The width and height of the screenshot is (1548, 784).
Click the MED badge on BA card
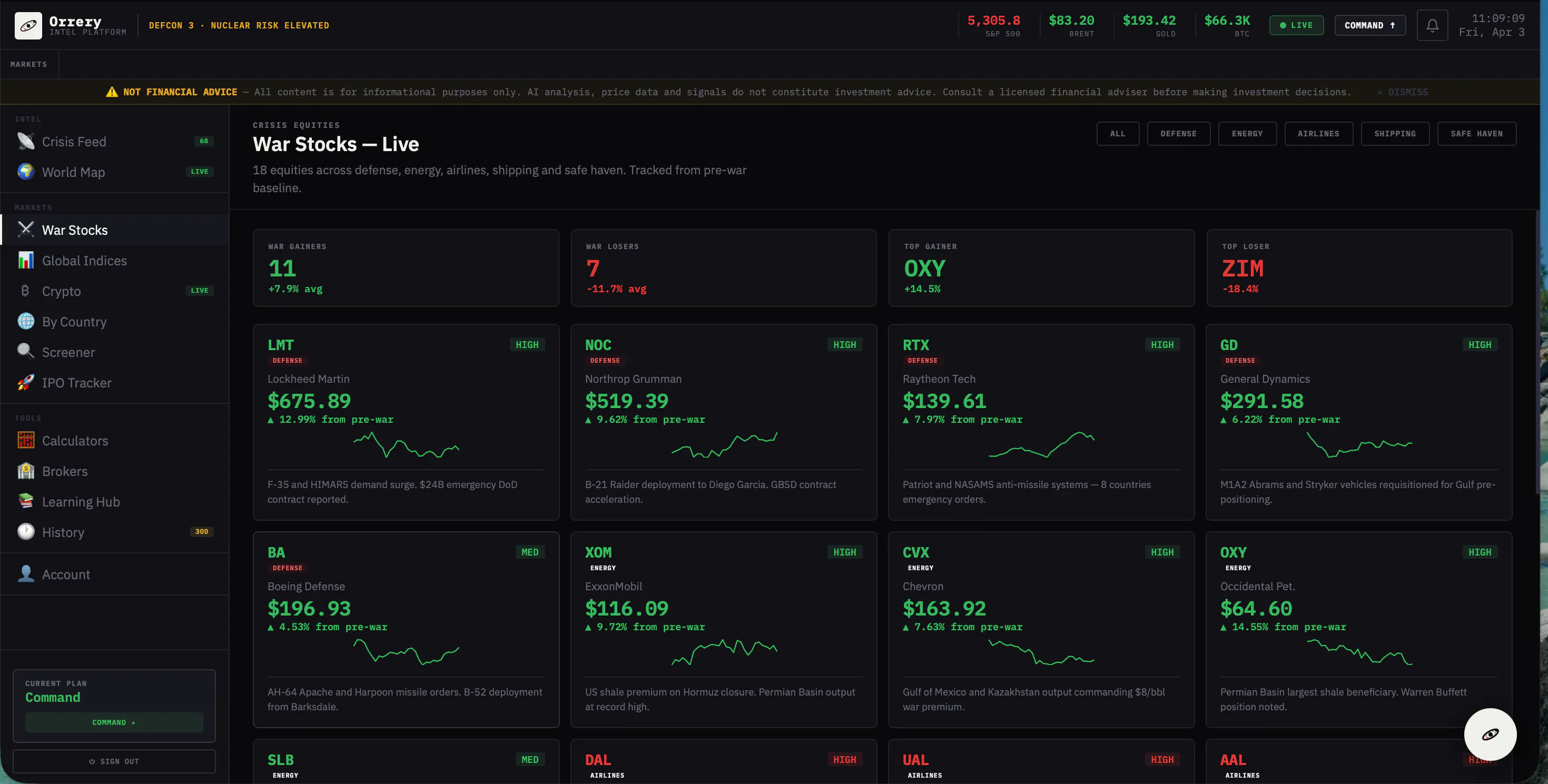click(530, 552)
